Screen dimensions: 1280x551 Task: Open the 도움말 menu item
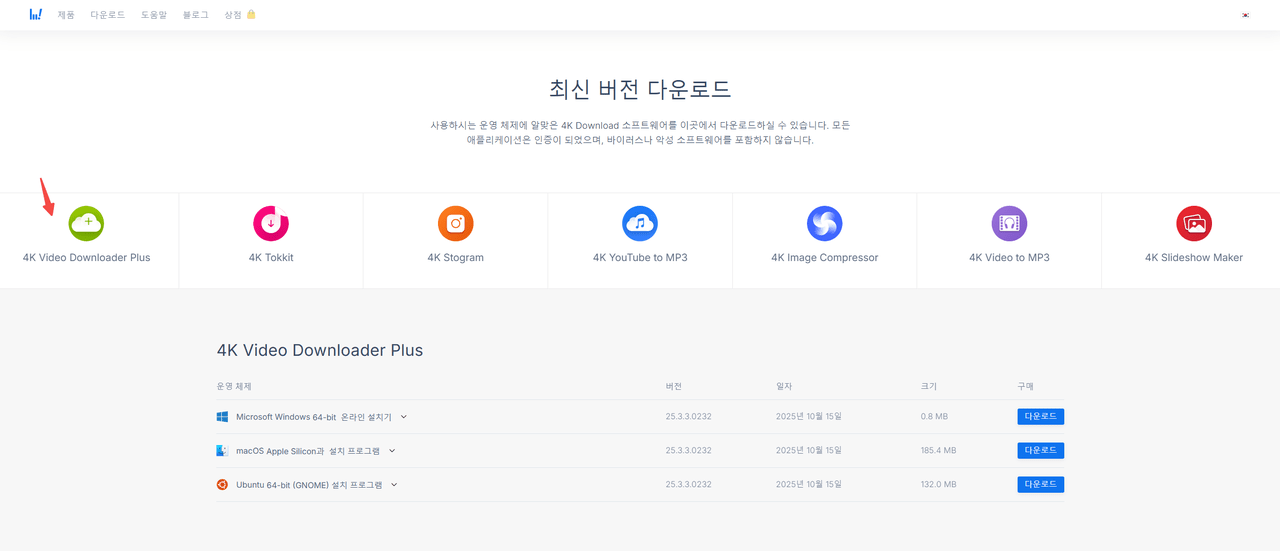click(154, 15)
